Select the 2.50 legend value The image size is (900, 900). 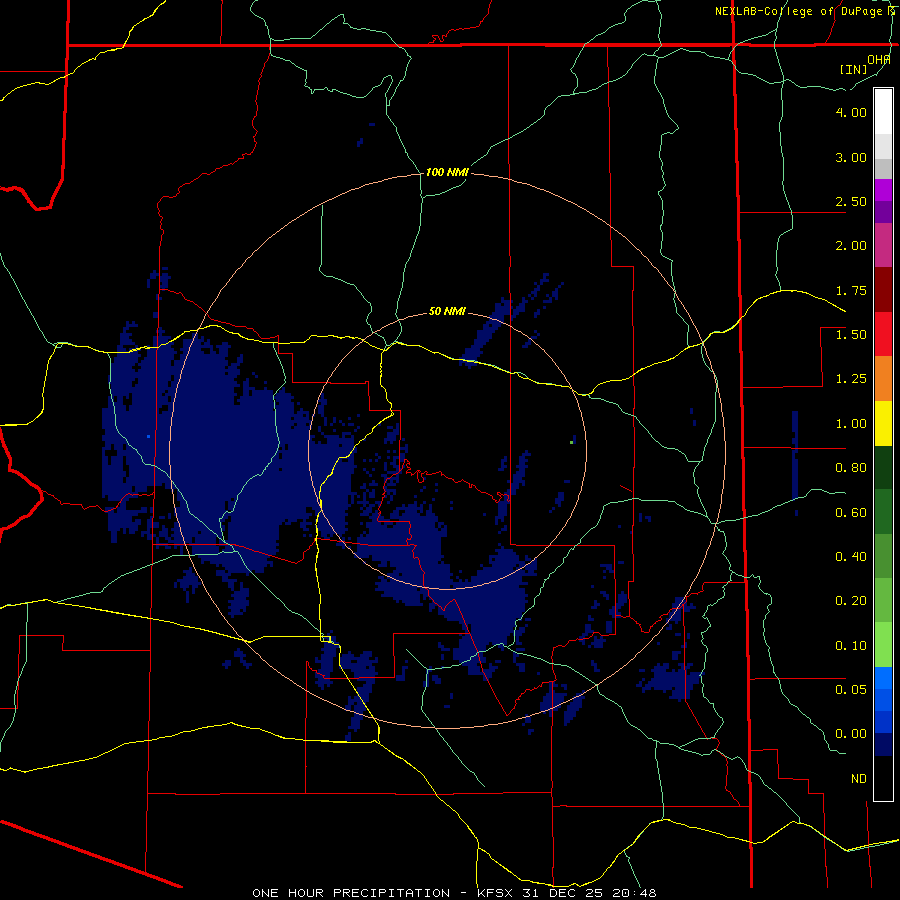(851, 201)
